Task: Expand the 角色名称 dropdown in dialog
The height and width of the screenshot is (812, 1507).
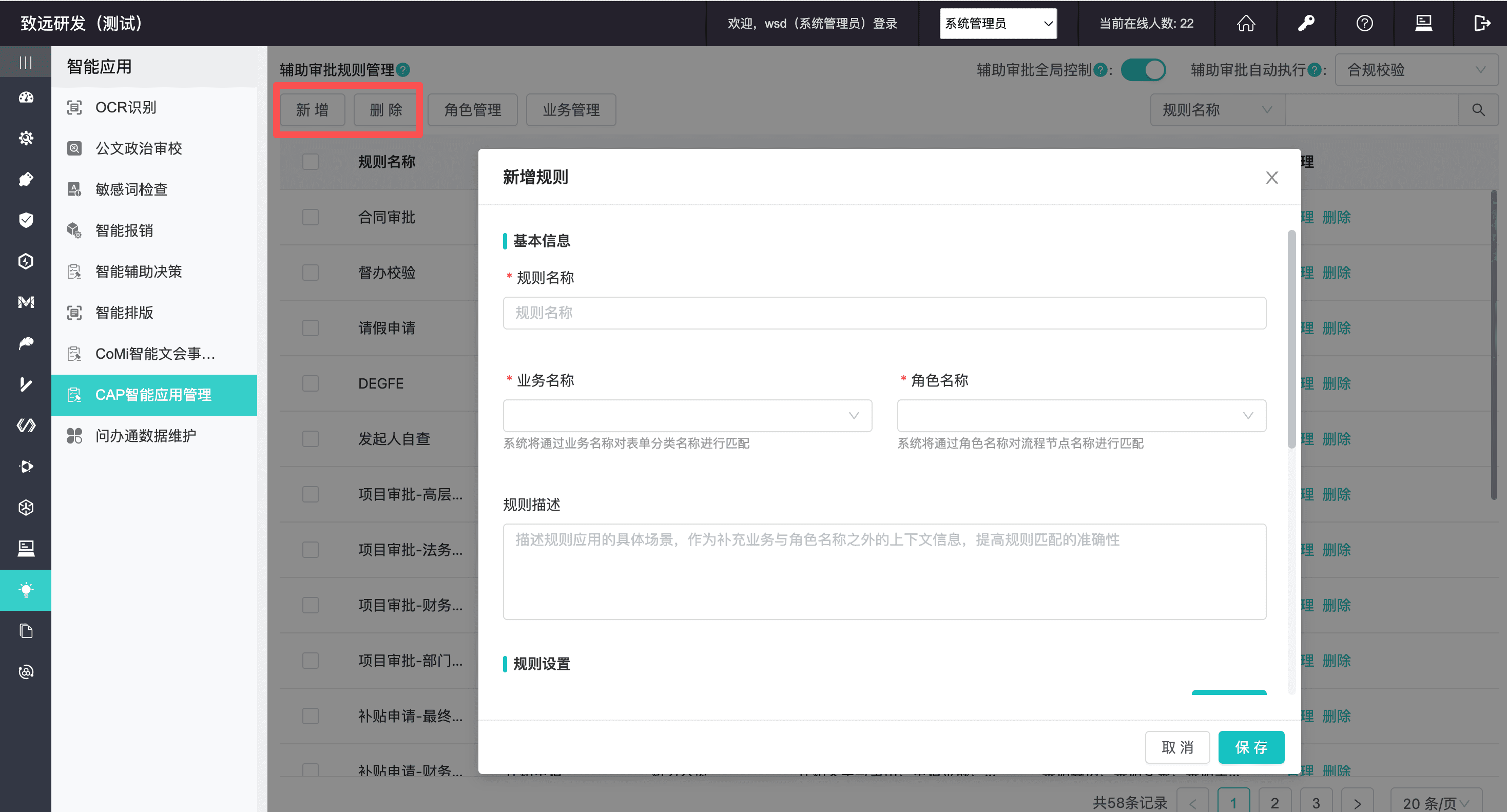Action: pos(1081,415)
